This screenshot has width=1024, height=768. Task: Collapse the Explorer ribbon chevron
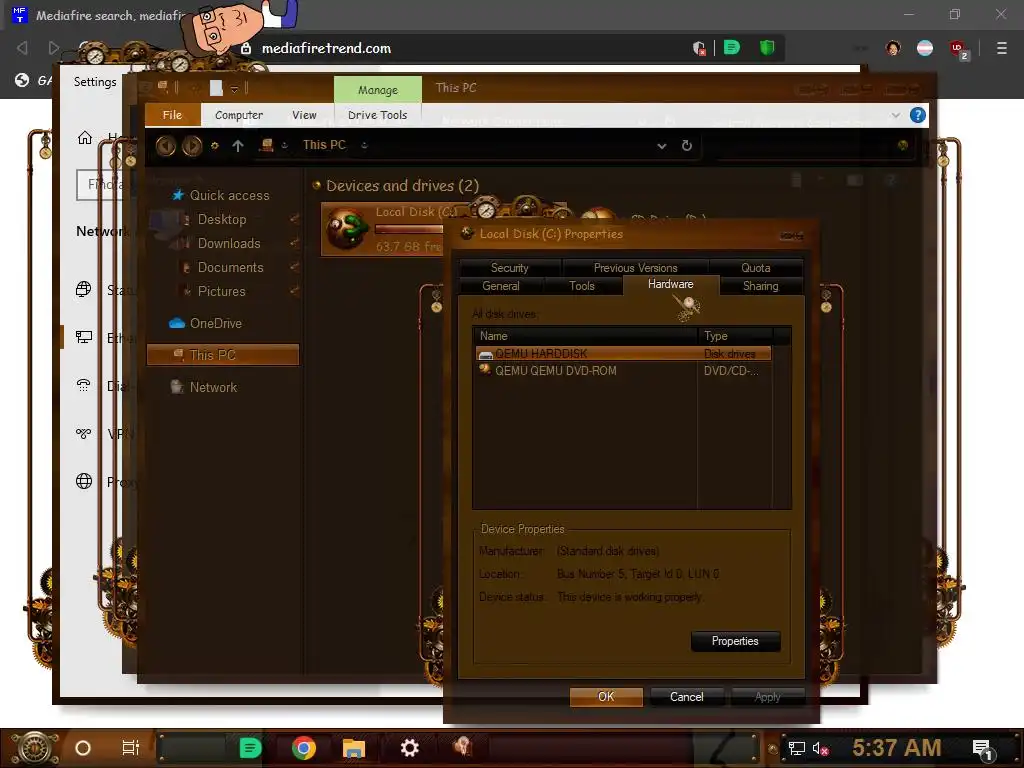895,115
